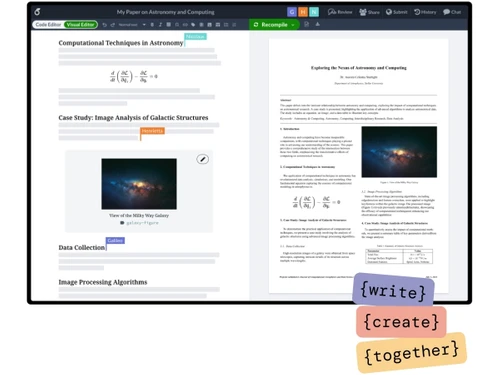This screenshot has height=375, width=500.
Task: Click the teal collaborator cursor label
Action: (x=195, y=36)
